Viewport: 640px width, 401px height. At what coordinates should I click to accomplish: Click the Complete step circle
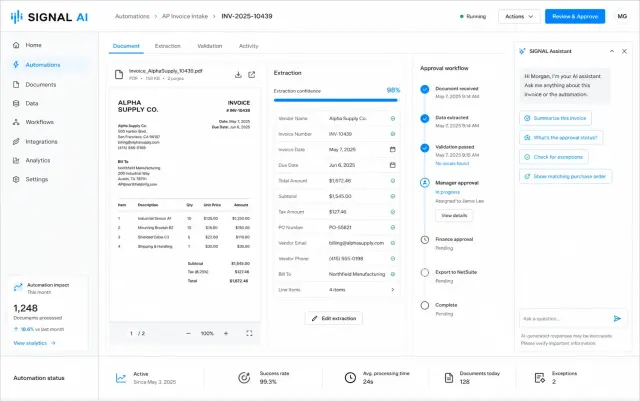point(424,305)
